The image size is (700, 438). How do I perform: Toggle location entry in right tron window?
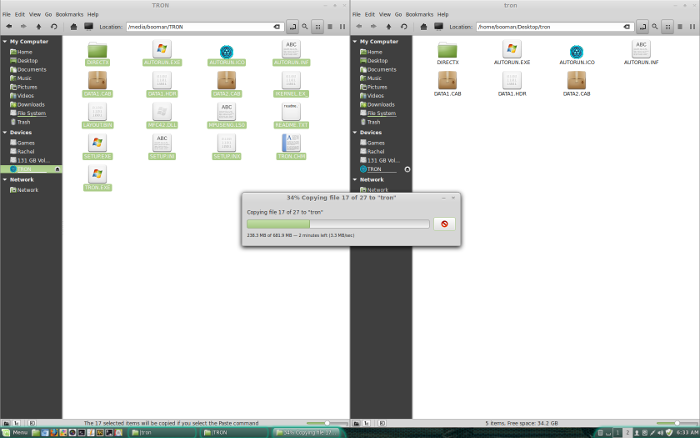[642, 27]
